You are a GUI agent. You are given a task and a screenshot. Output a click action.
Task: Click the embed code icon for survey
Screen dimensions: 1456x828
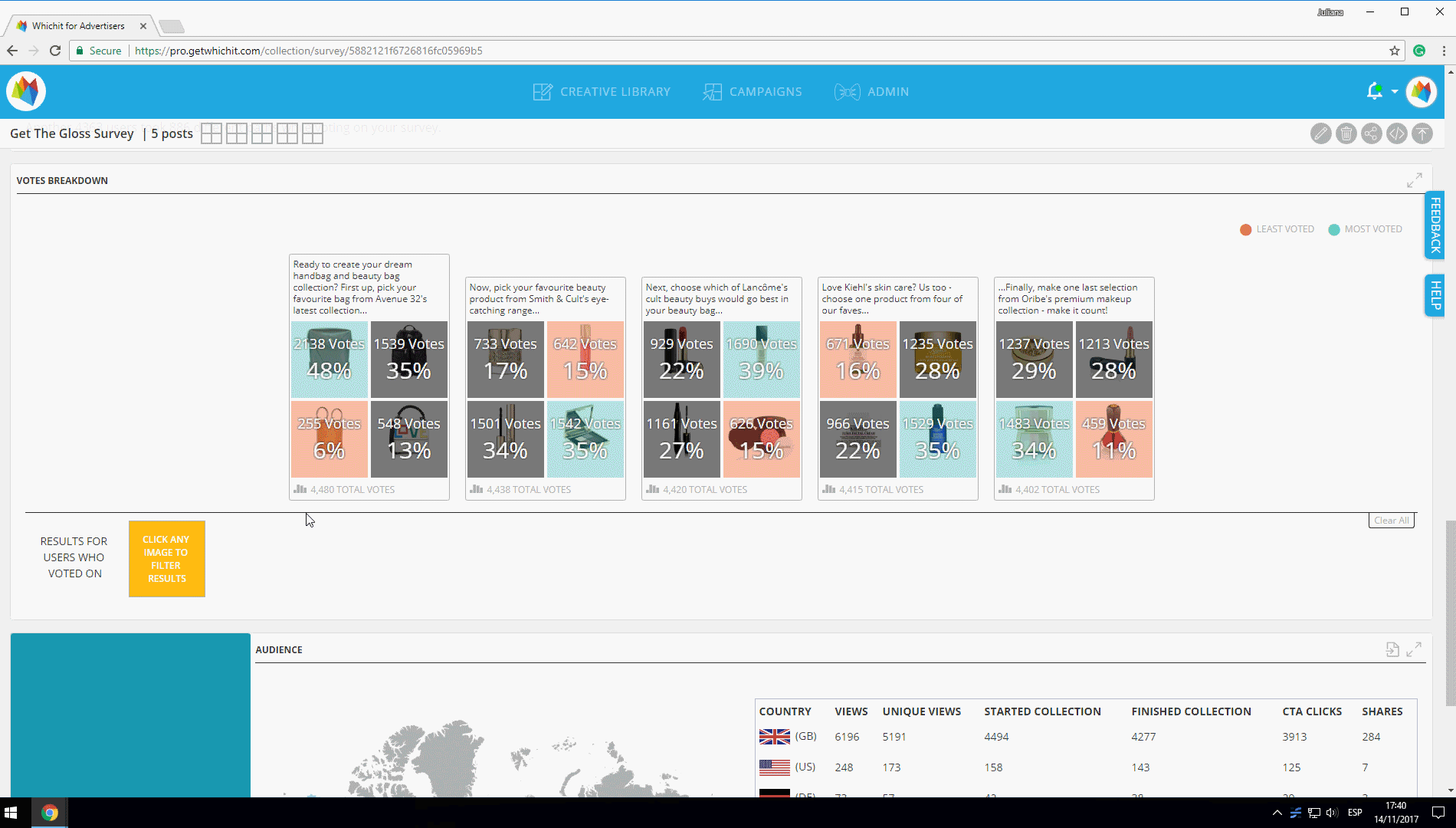click(1396, 133)
